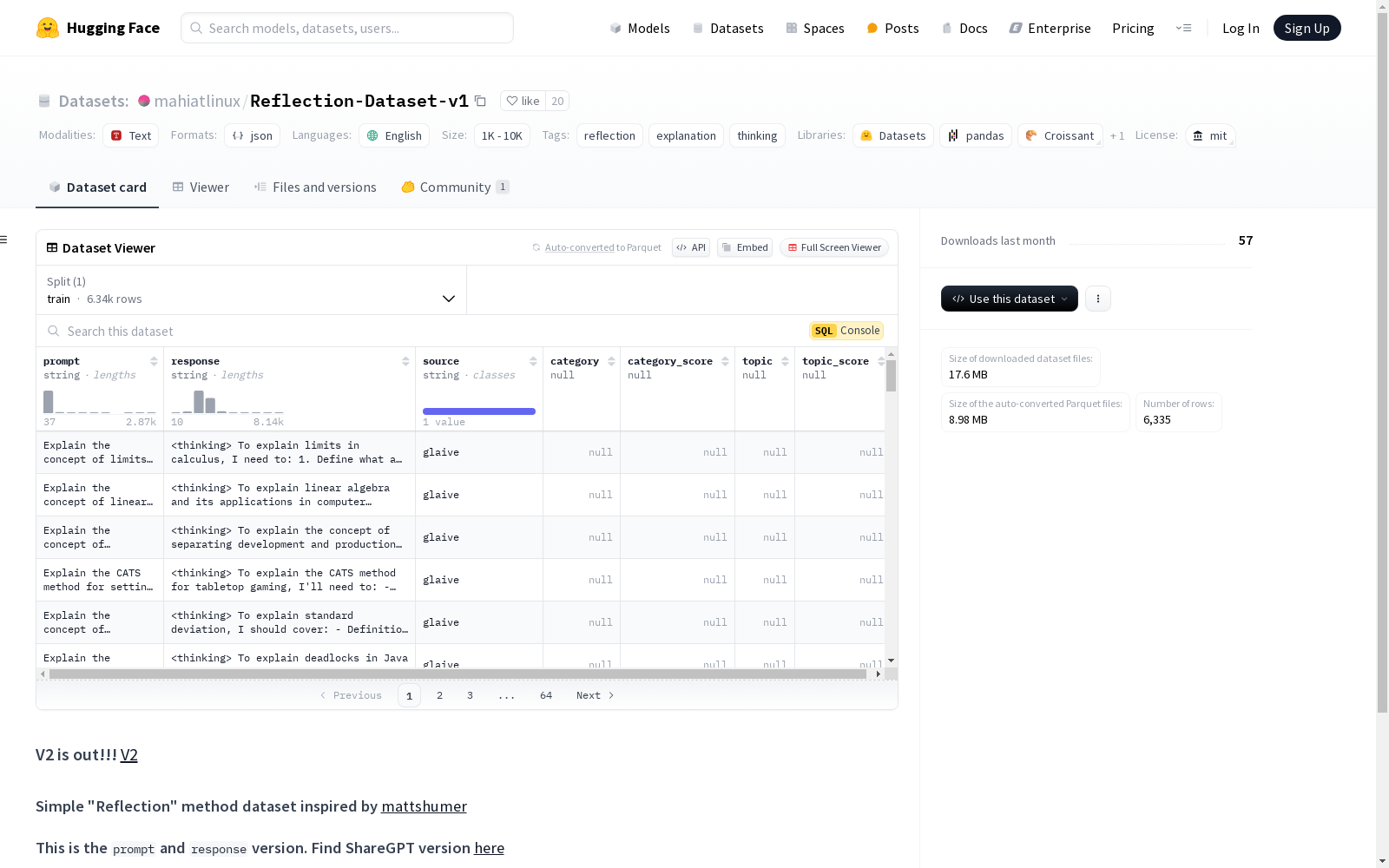Follow the V2 link

click(128, 754)
